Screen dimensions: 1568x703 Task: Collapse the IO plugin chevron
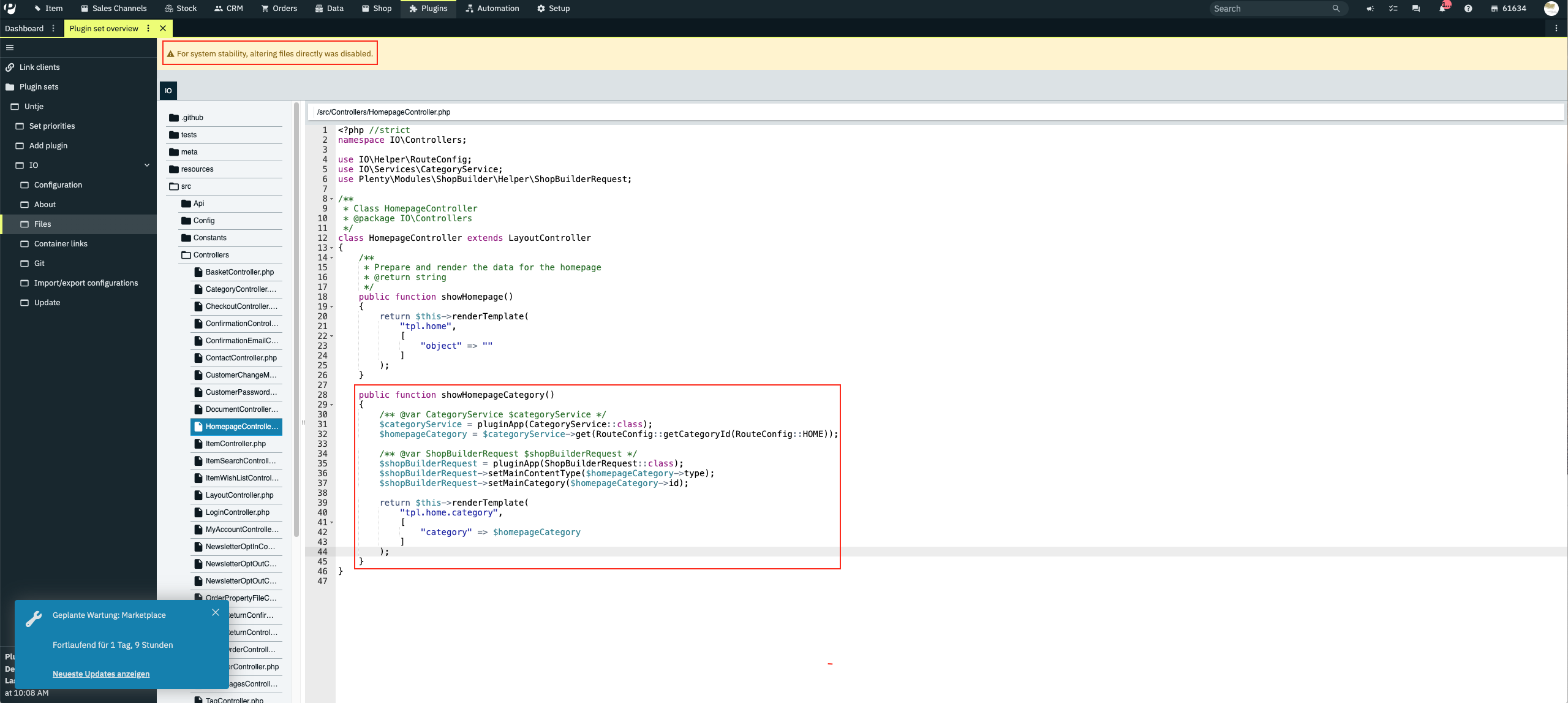(x=147, y=165)
